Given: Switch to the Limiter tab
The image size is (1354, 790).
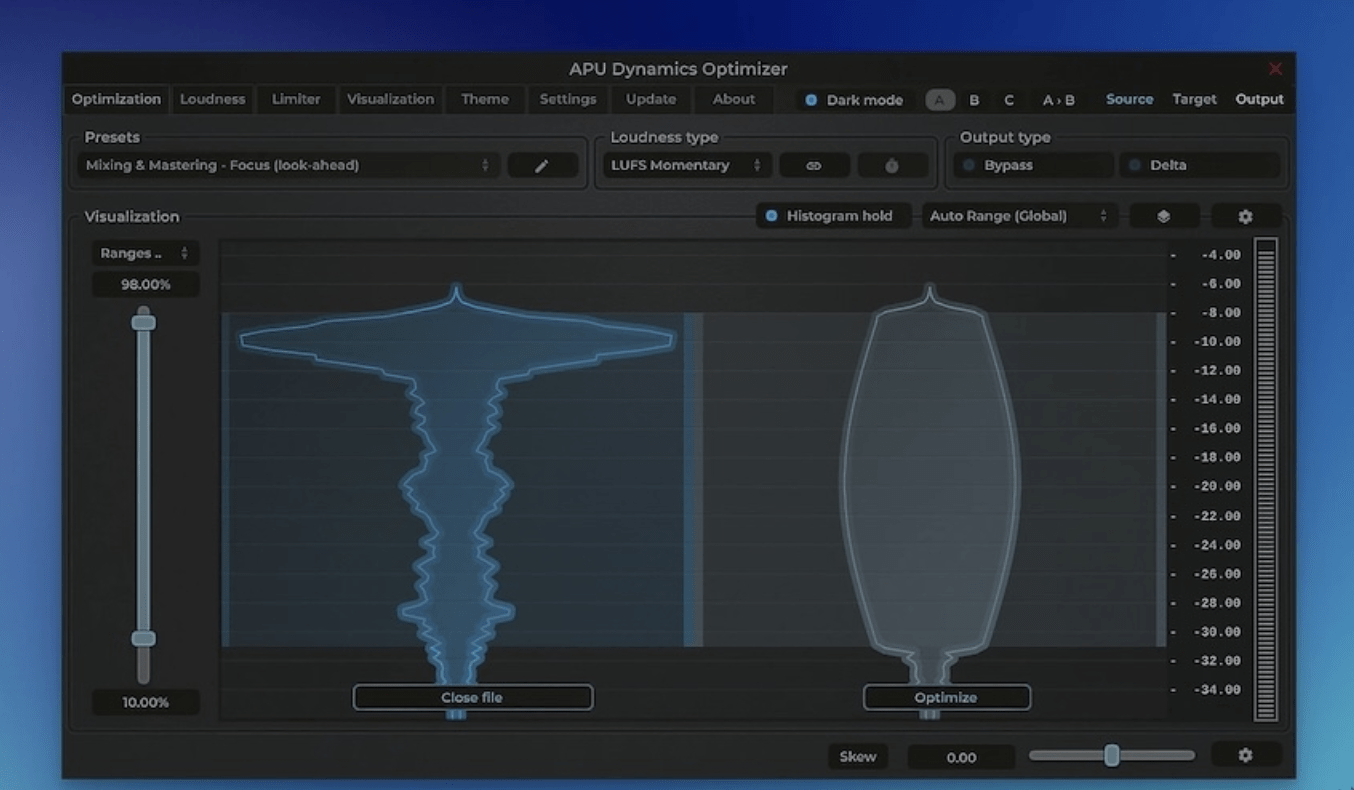Looking at the screenshot, I should (x=295, y=100).
